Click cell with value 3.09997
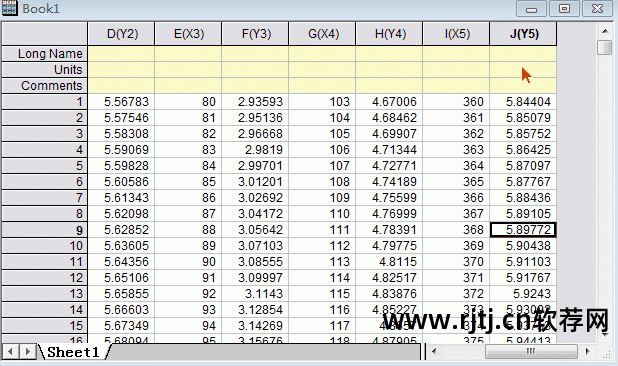The height and width of the screenshot is (366, 618). (255, 278)
